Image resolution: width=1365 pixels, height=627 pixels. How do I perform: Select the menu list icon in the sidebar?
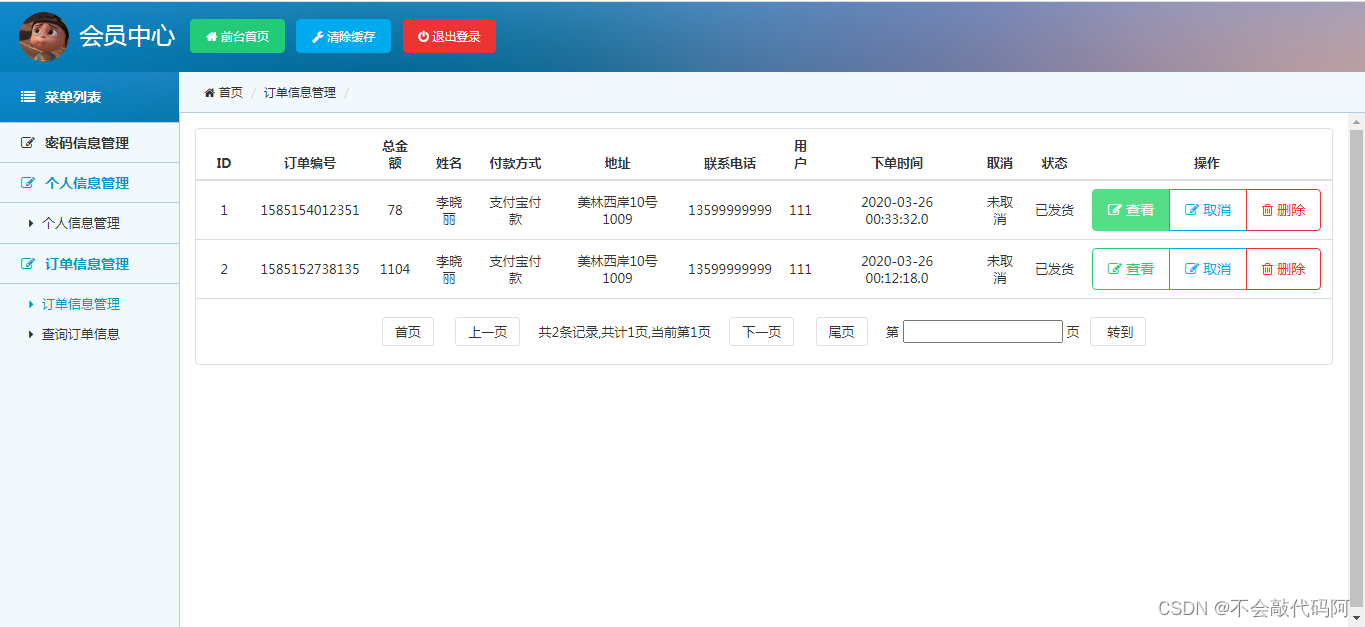point(27,97)
